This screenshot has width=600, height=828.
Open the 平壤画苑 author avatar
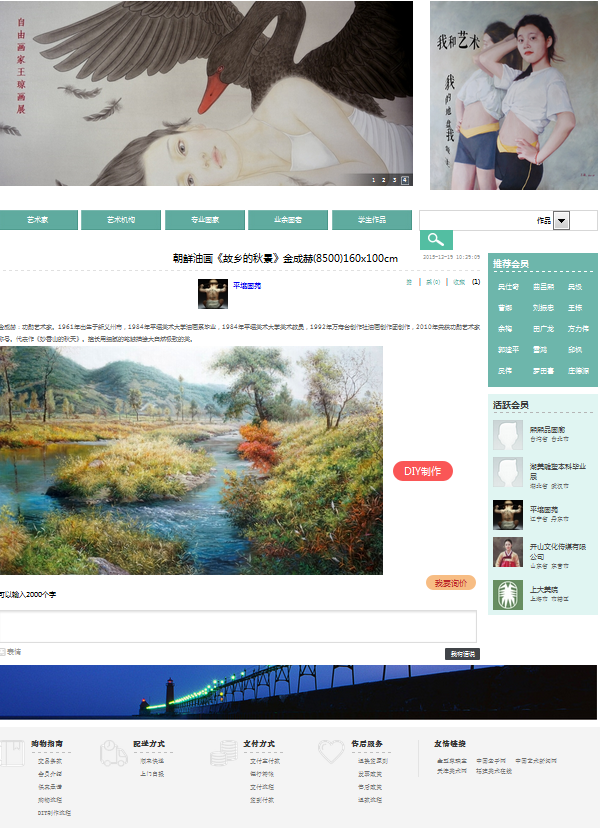coord(213,294)
